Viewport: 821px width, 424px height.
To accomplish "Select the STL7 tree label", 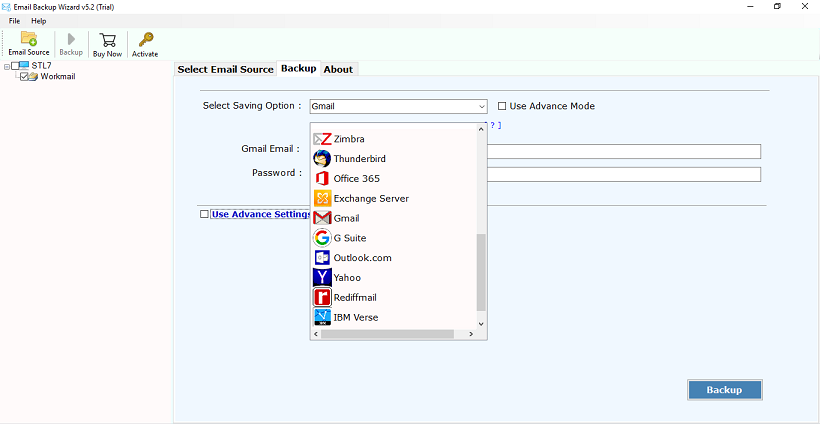I will tap(41, 66).
